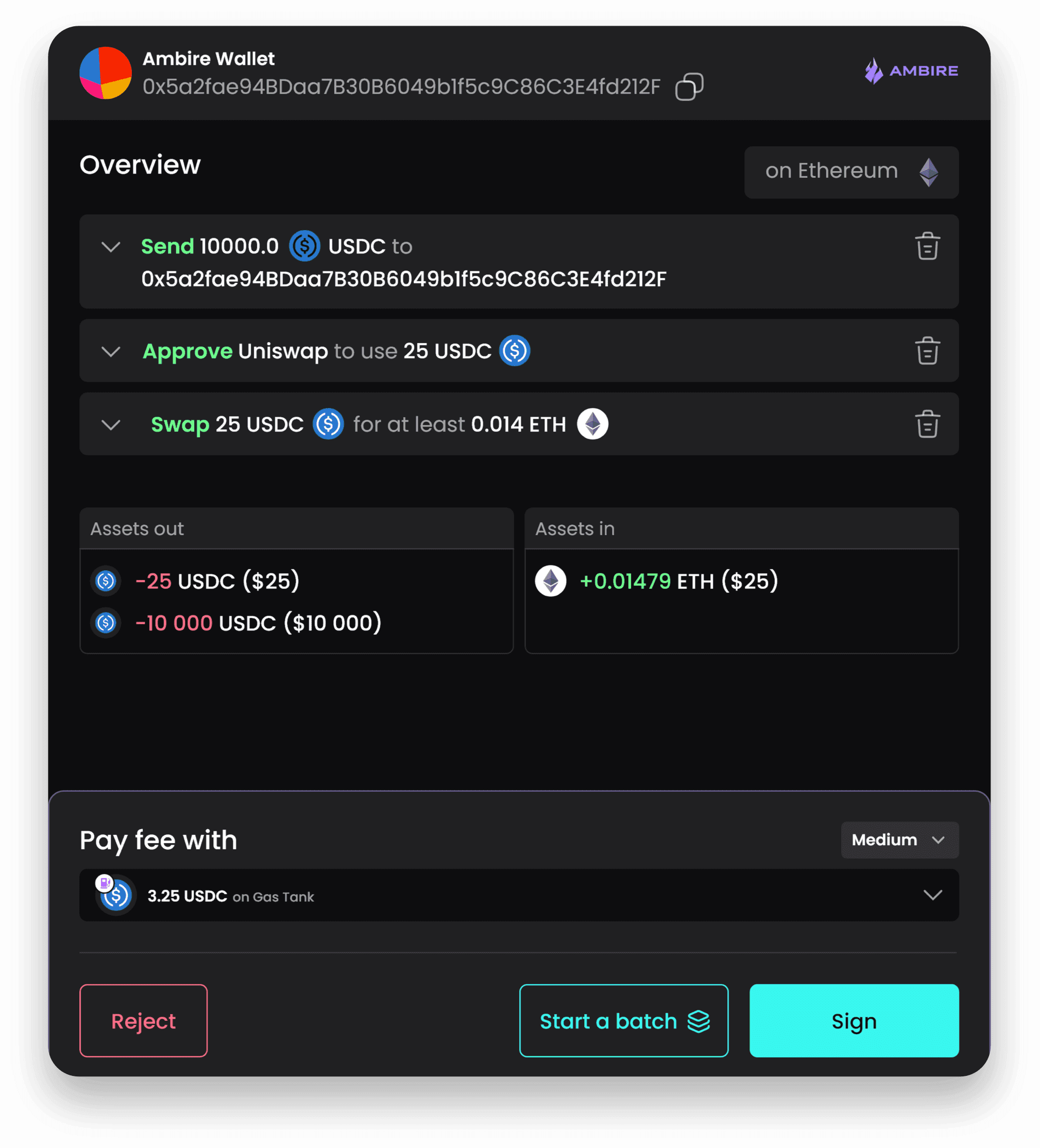Expand the Swap USDC transaction details
This screenshot has height=1148, width=1040.
[x=111, y=425]
